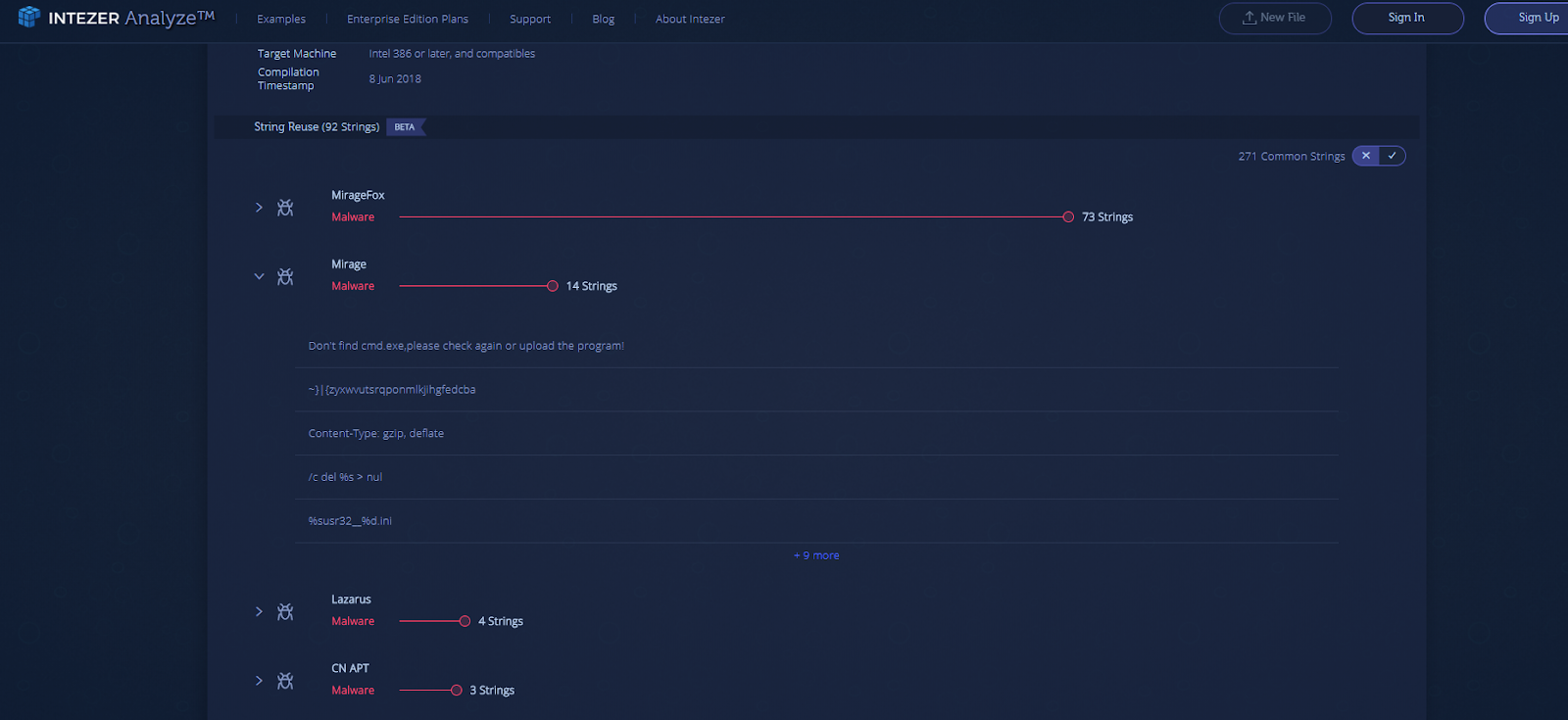Turn off common strings with X toggle
The image size is (1568, 720).
1366,156
